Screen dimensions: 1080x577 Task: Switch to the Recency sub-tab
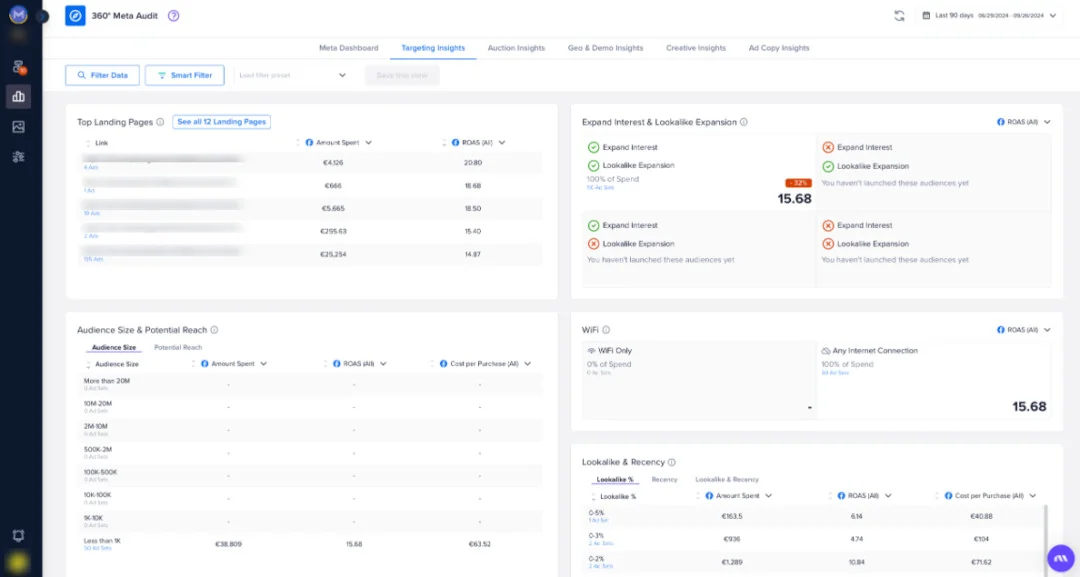[x=664, y=479]
